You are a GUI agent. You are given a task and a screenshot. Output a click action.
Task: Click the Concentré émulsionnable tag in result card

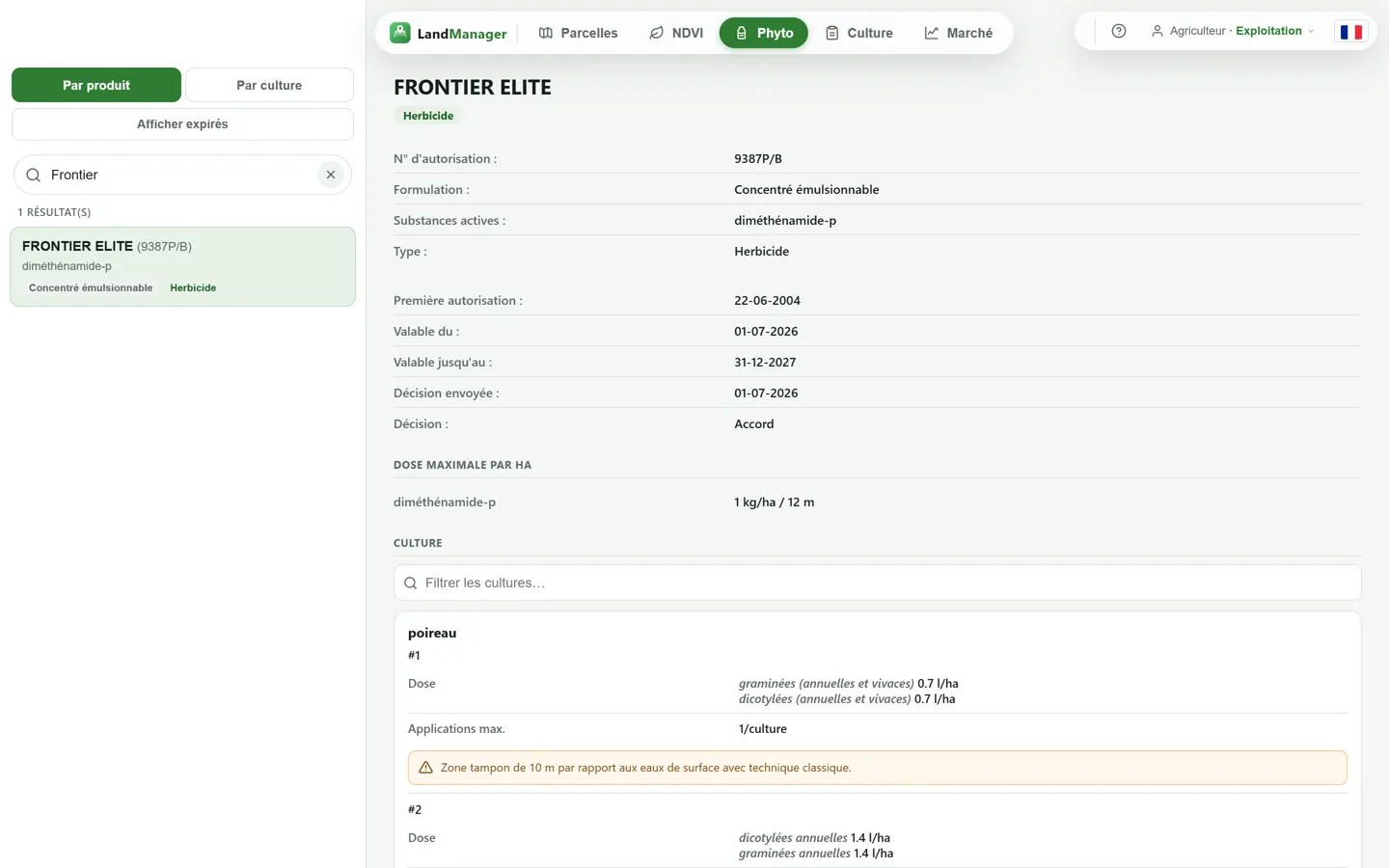click(91, 287)
